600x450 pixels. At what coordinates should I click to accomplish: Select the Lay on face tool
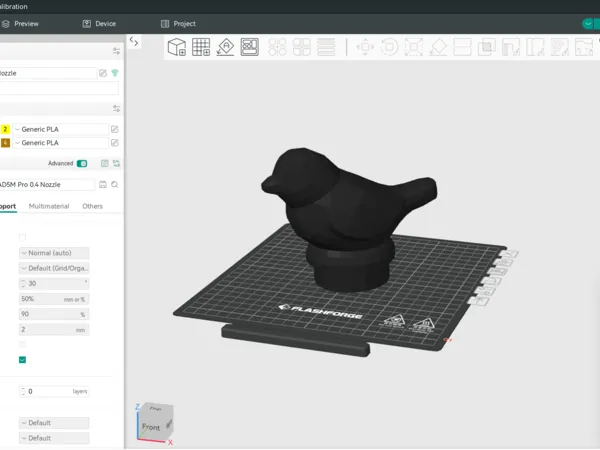tap(438, 47)
